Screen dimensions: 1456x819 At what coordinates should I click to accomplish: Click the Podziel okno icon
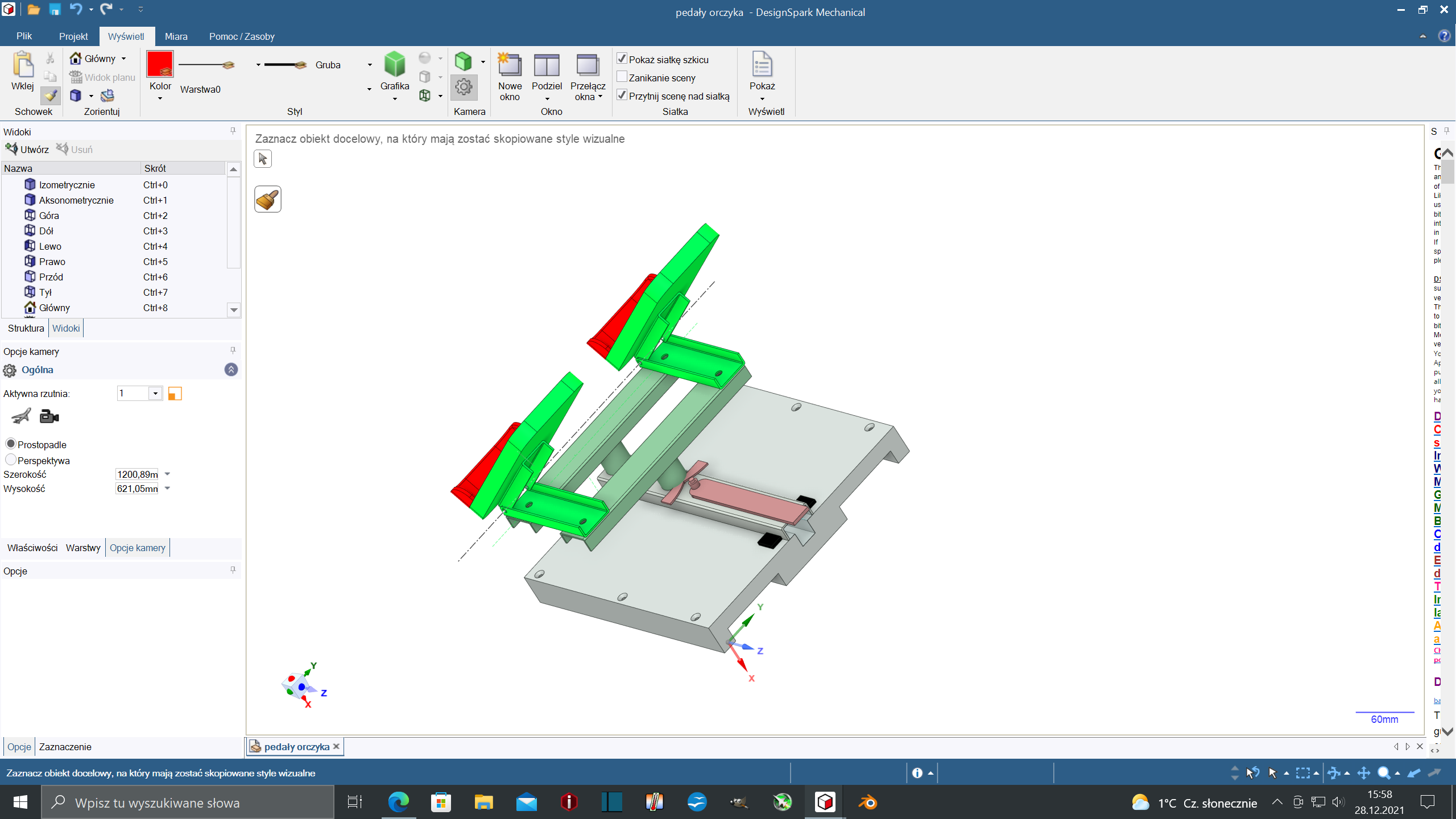(547, 65)
